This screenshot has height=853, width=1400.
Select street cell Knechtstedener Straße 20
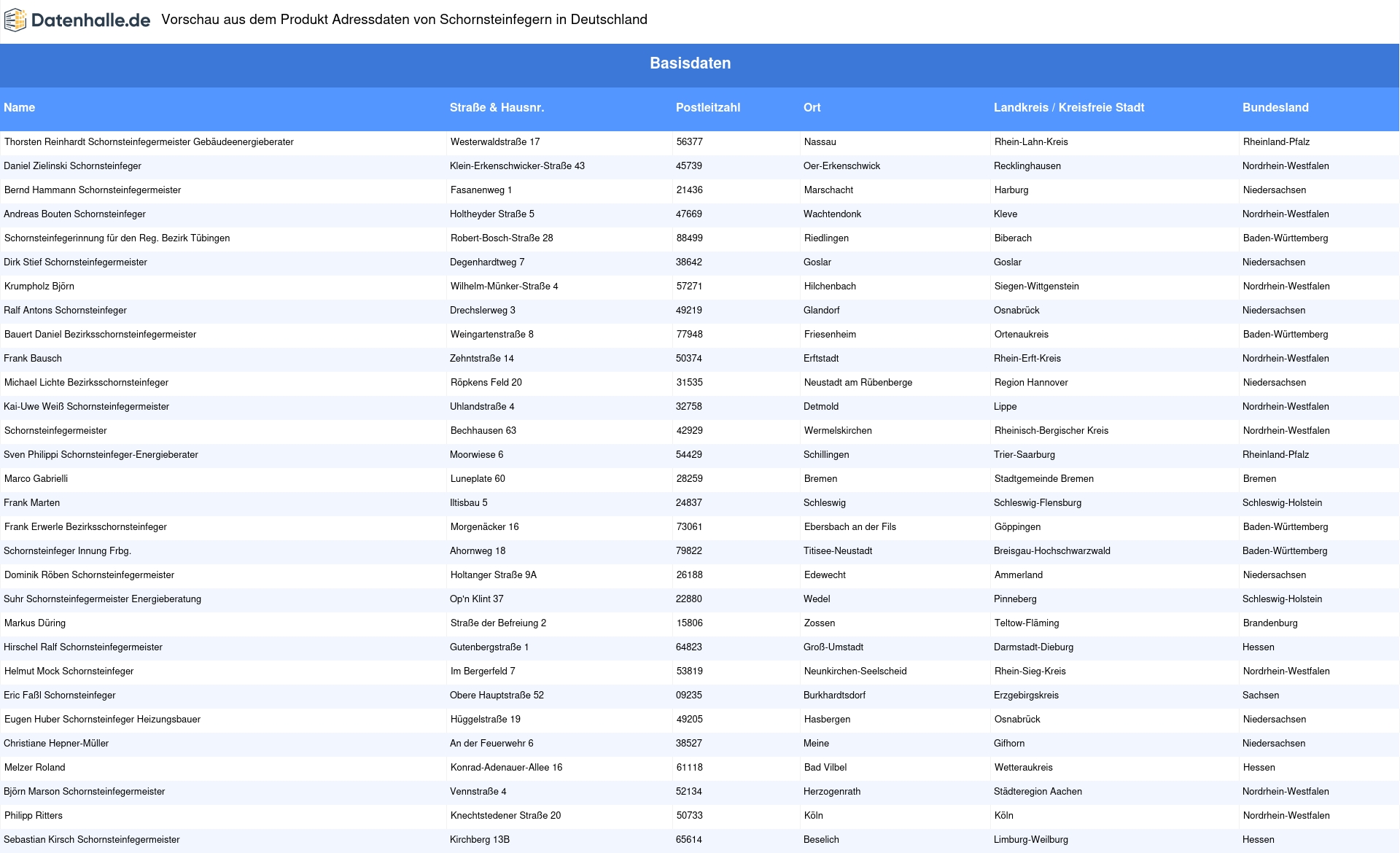(505, 816)
